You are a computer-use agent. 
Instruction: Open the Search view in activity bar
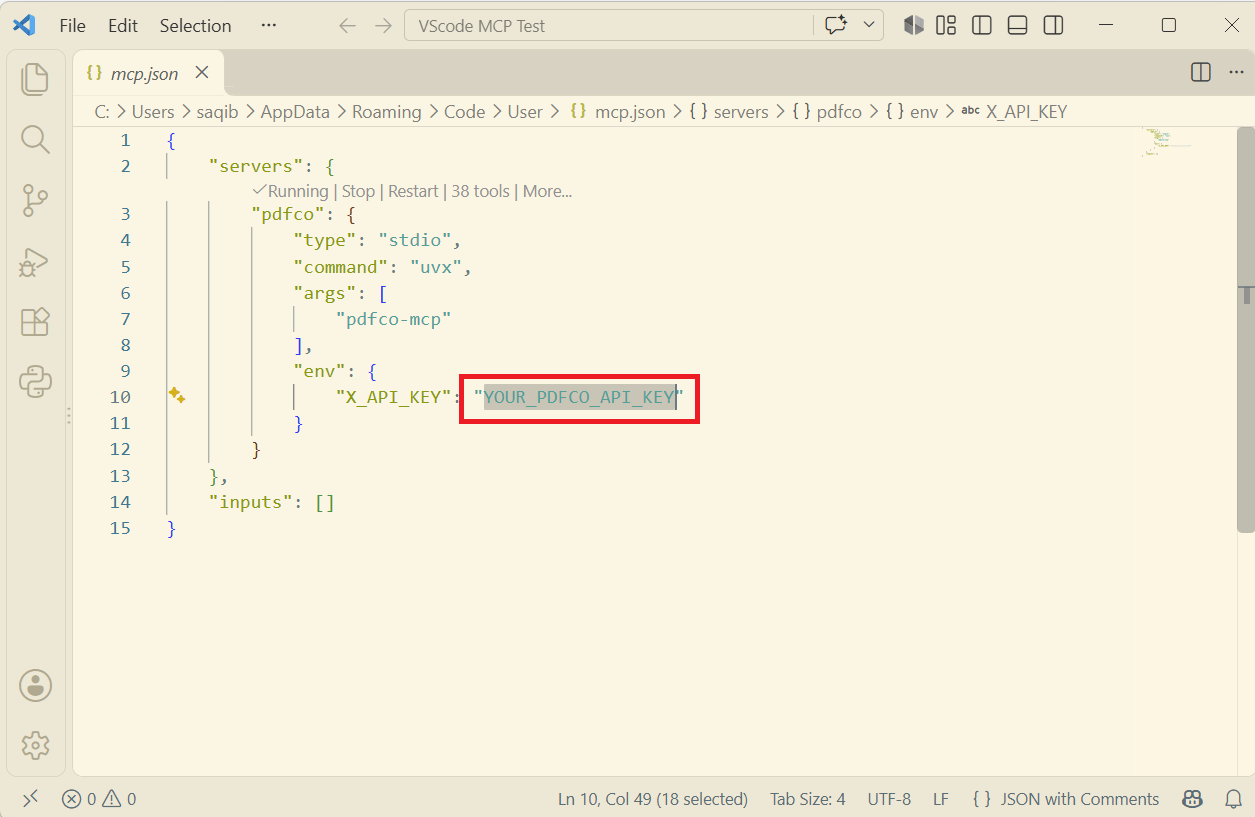pyautogui.click(x=35, y=139)
